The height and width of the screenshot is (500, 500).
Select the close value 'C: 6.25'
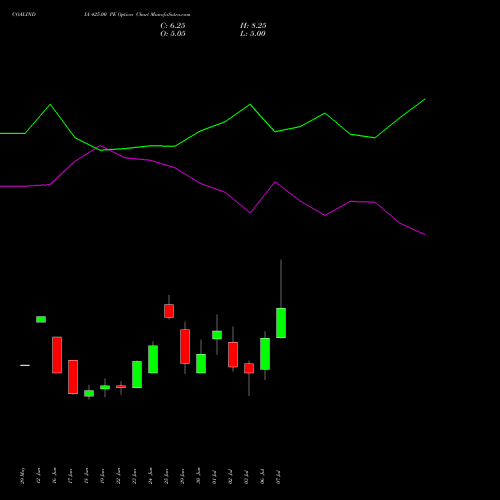tap(173, 26)
